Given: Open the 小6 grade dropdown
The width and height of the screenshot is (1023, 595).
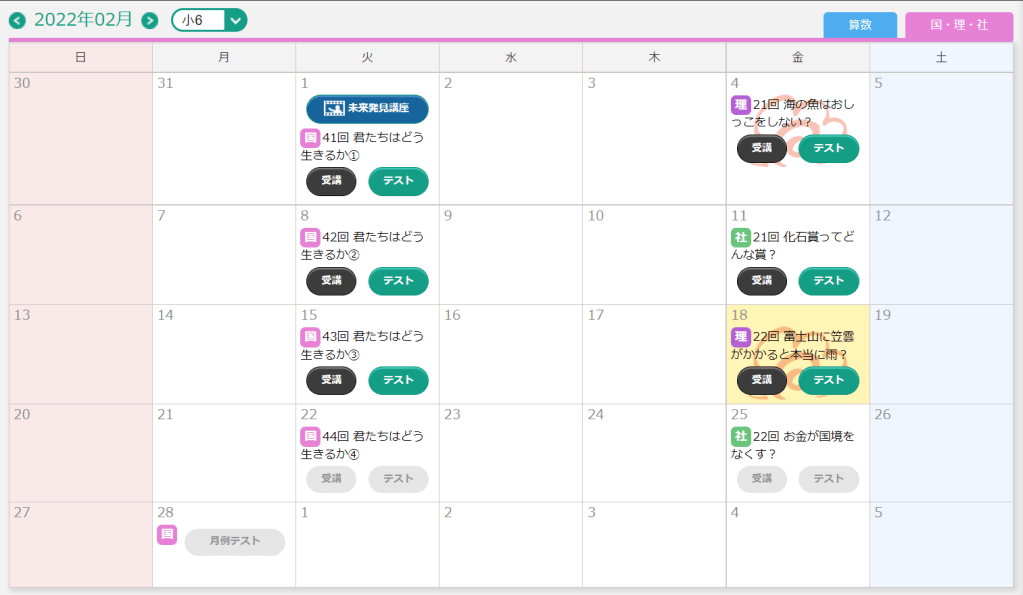Looking at the screenshot, I should (209, 20).
